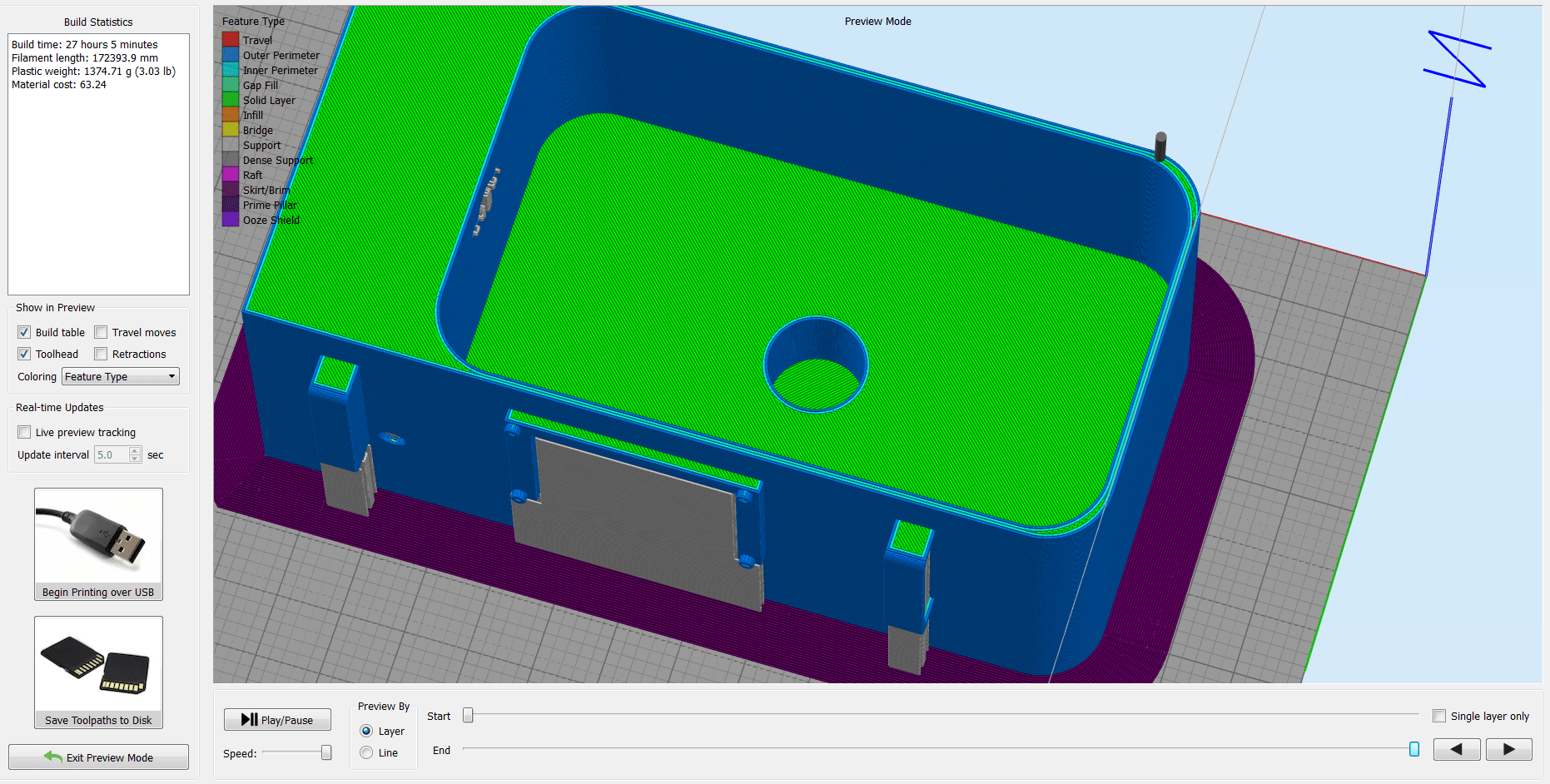Enable Travel moves in preview
The height and width of the screenshot is (784, 1550).
click(100, 331)
